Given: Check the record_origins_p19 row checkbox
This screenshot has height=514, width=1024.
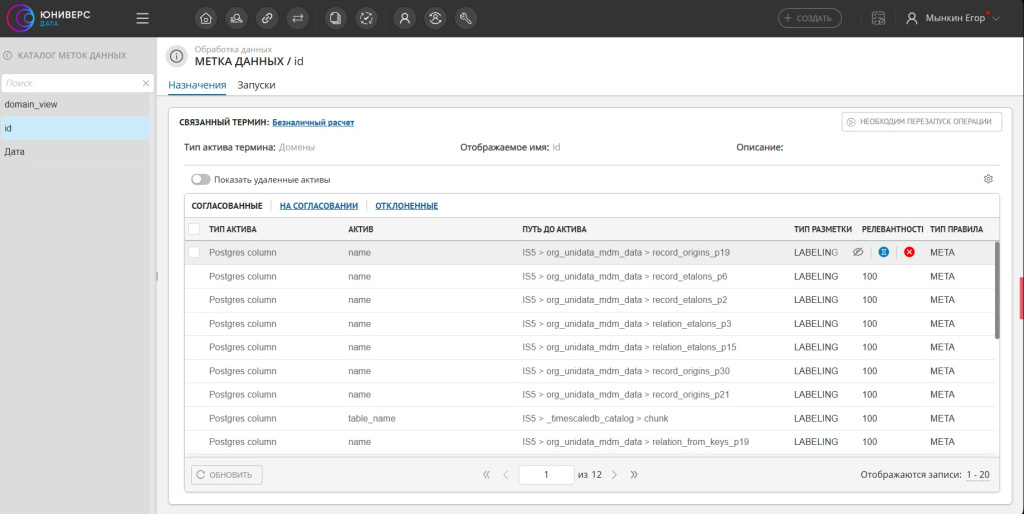Looking at the screenshot, I should [194, 252].
